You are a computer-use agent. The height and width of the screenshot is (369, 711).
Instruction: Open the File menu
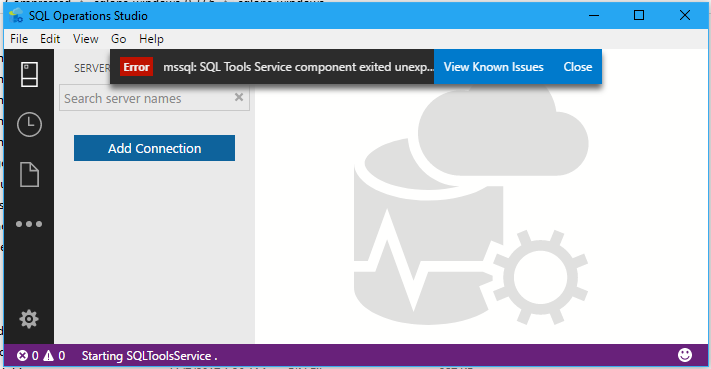19,39
